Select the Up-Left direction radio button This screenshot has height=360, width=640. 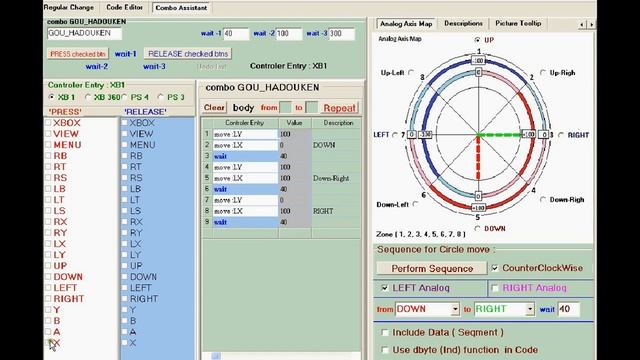pyautogui.click(x=411, y=73)
